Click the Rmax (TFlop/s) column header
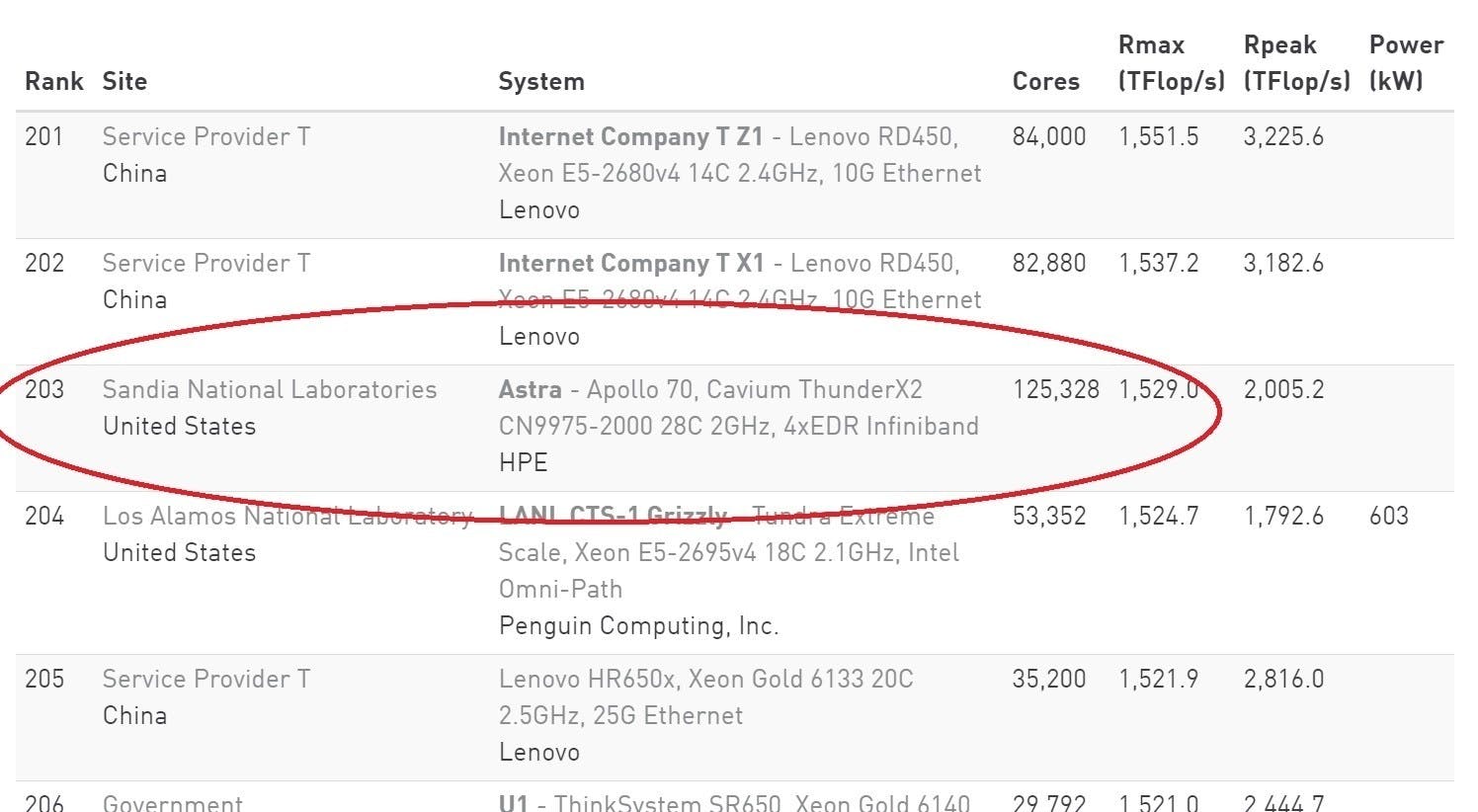This screenshot has height=812, width=1478. [x=1172, y=63]
